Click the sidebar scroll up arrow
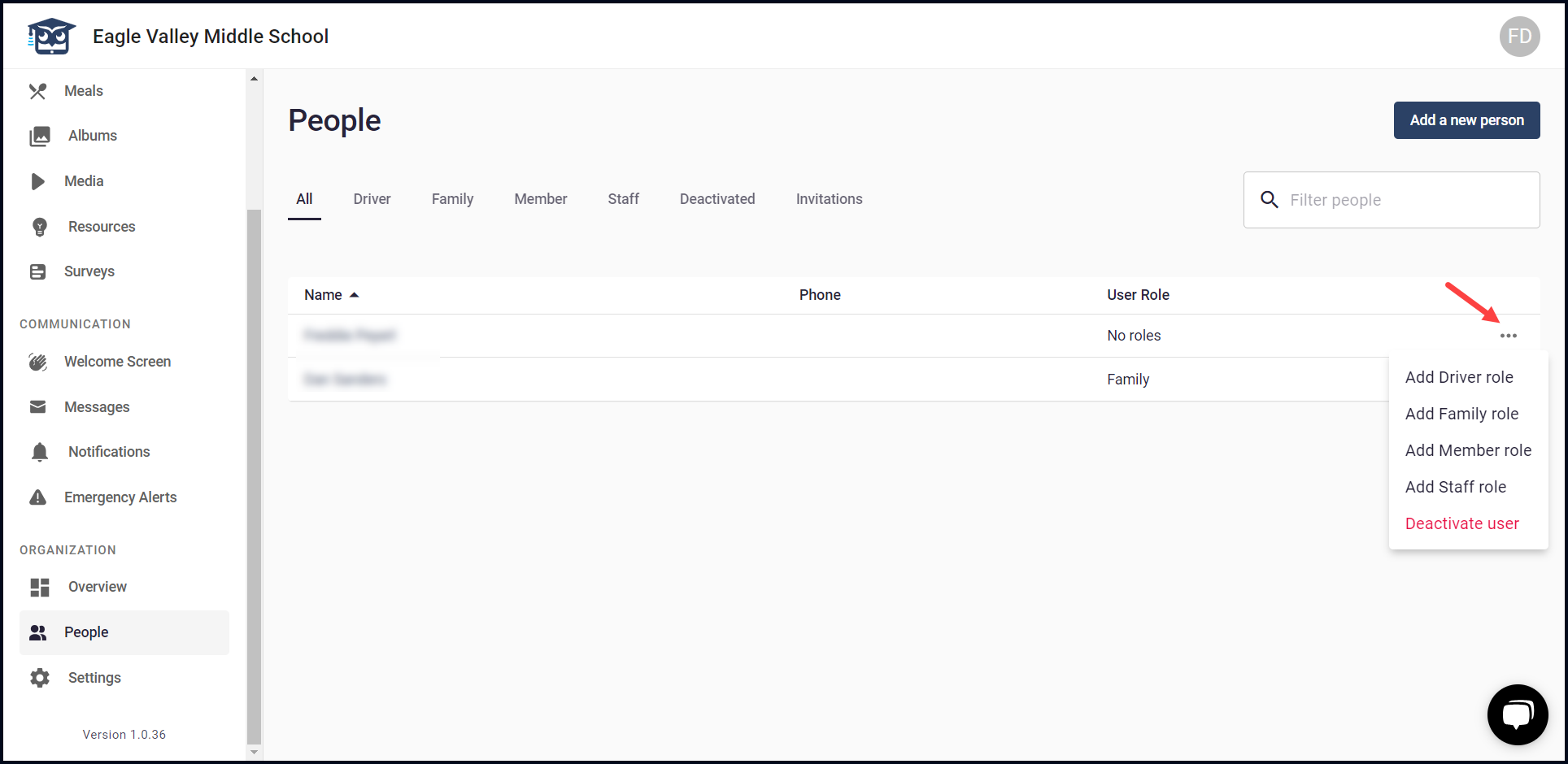 tap(254, 79)
